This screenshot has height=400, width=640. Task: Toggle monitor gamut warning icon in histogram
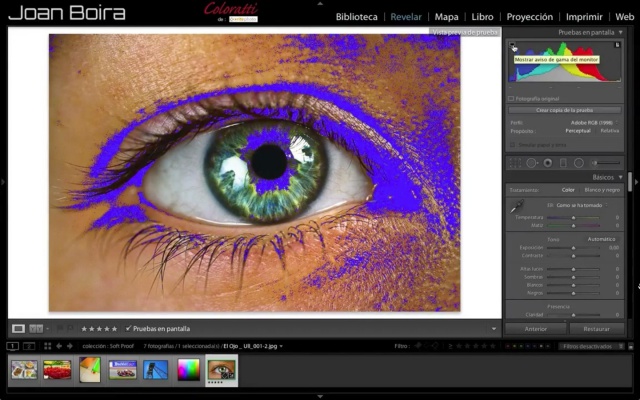coord(512,45)
